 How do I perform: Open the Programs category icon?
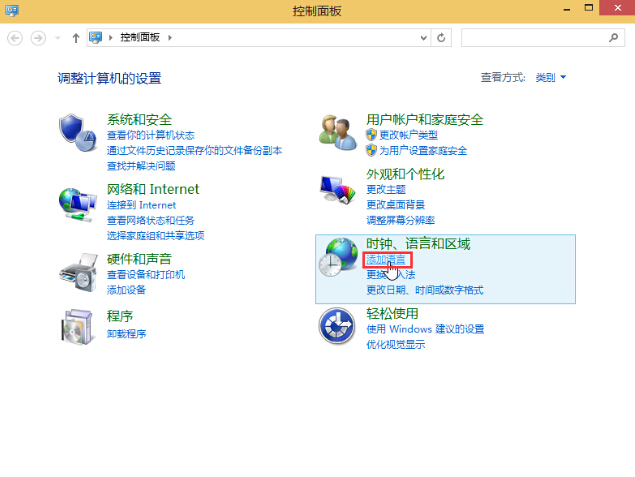pos(77,325)
